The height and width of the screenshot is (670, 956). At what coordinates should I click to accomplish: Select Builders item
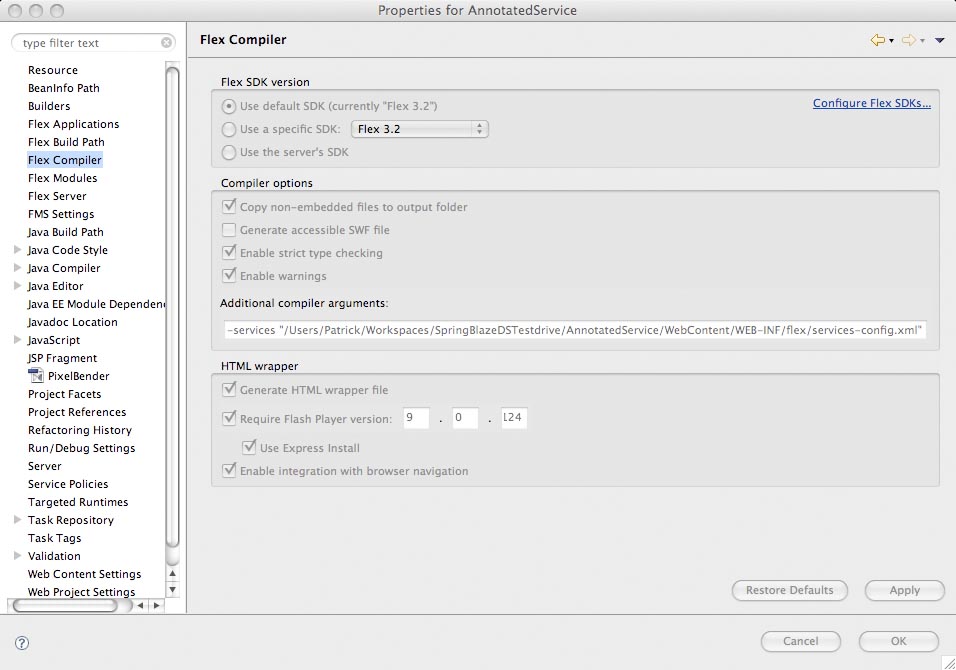point(49,106)
